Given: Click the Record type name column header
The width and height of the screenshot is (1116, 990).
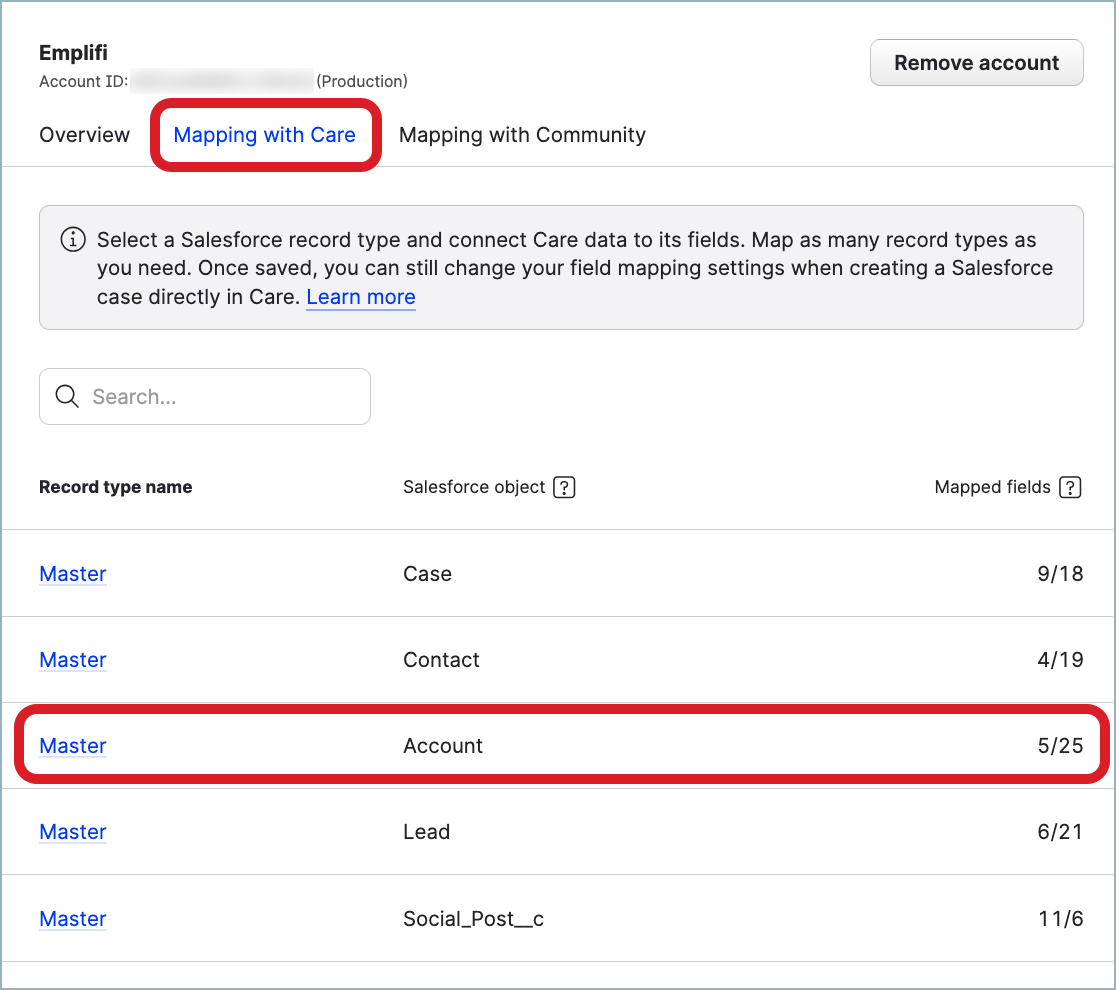Looking at the screenshot, I should coord(115,487).
